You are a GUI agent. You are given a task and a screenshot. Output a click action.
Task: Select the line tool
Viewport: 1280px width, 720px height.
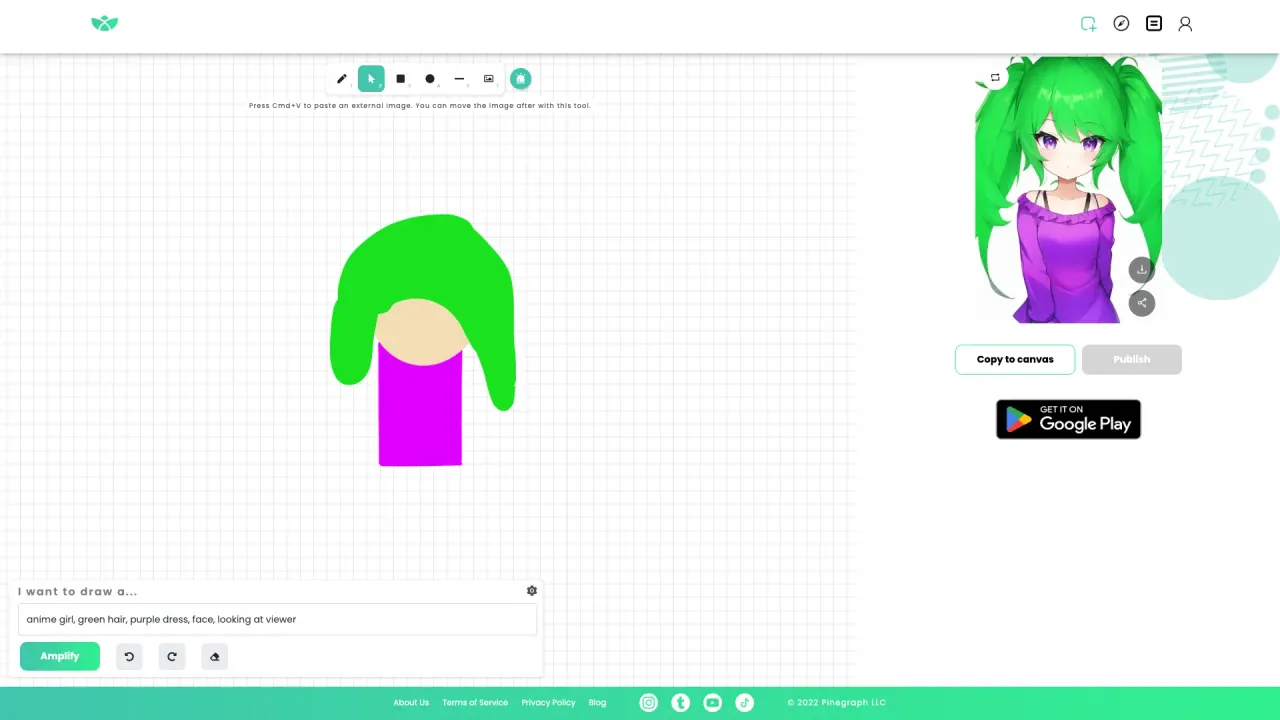point(459,79)
